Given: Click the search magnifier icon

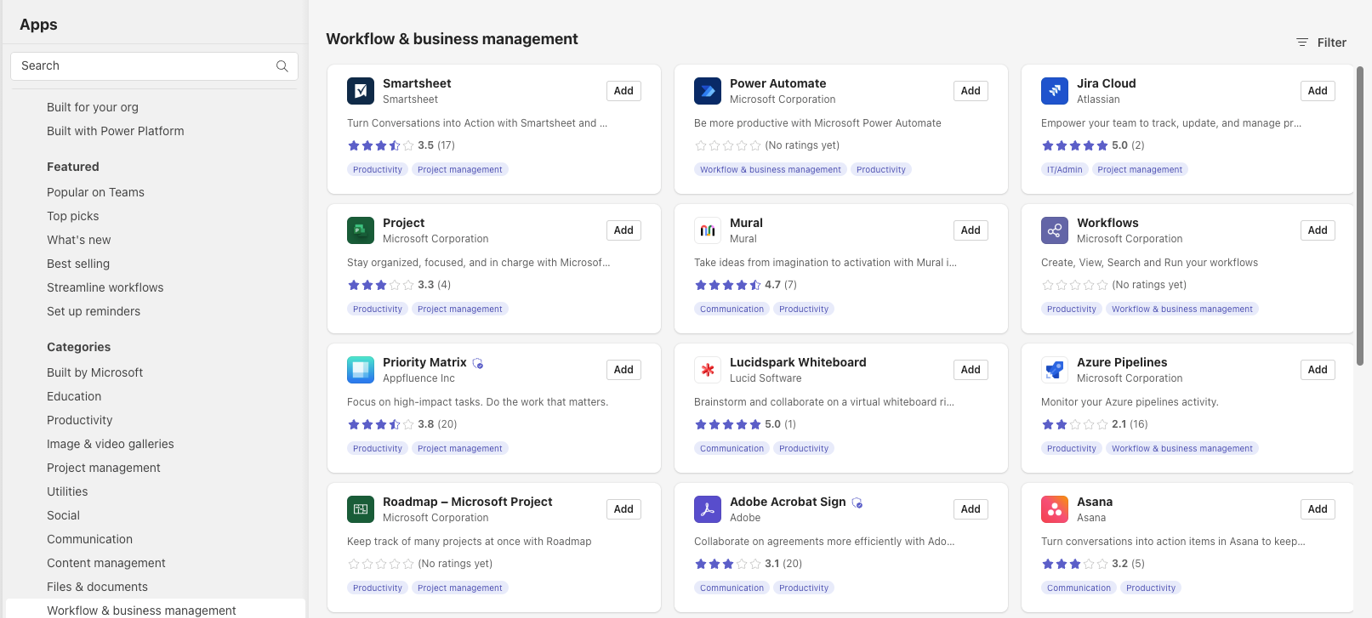Looking at the screenshot, I should point(281,65).
